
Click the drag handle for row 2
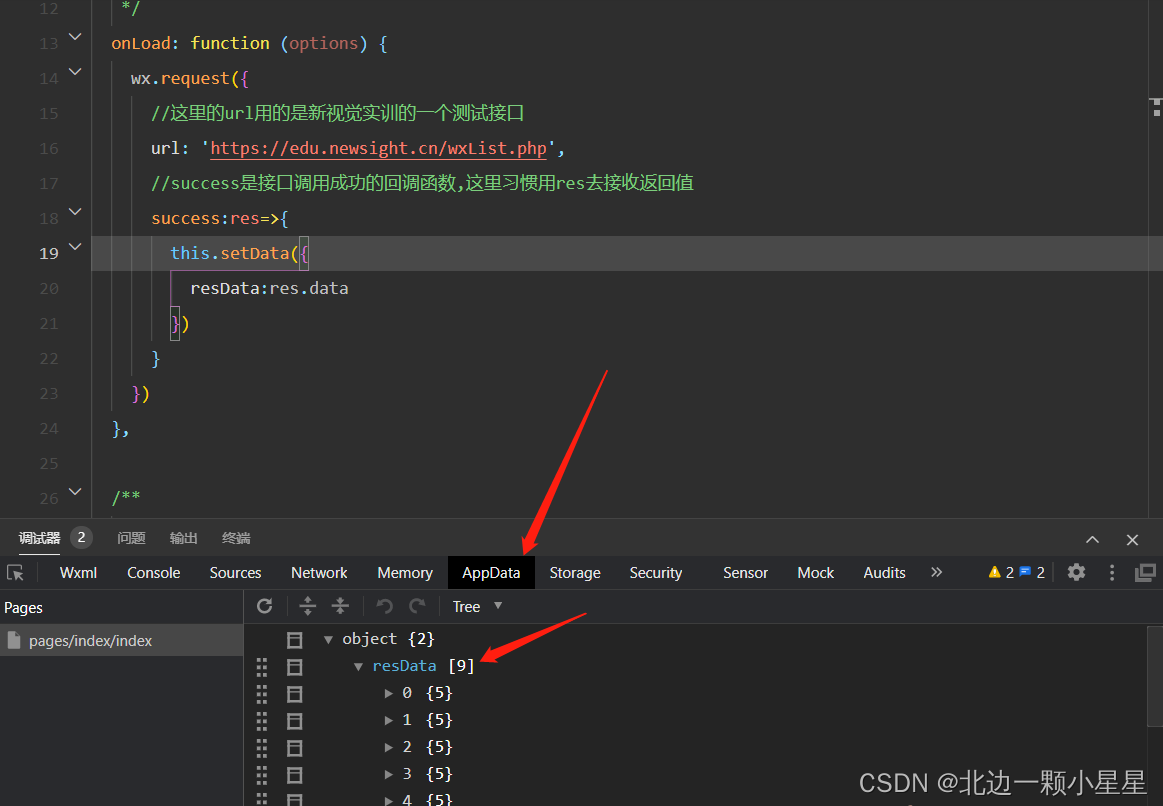[x=262, y=747]
